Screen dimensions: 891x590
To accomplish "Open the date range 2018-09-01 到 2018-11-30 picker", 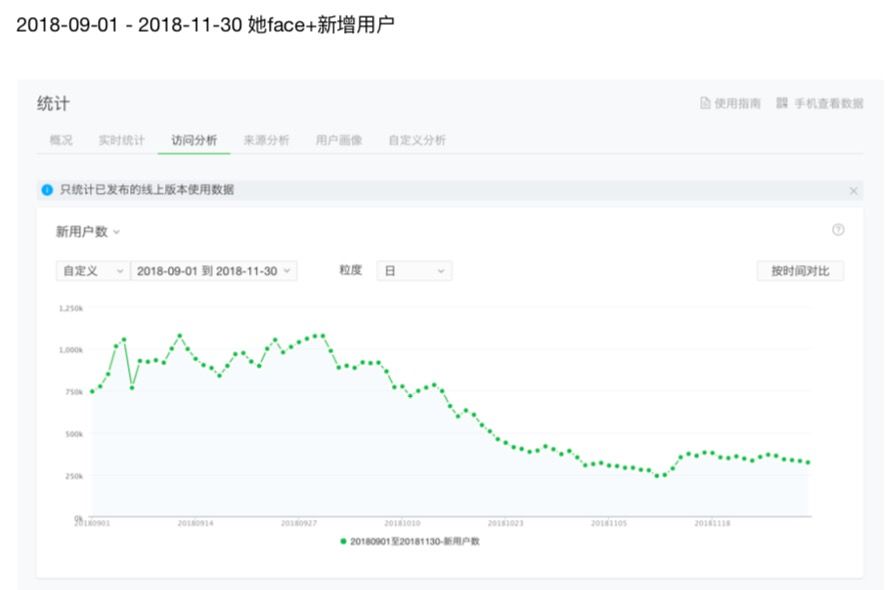I will pyautogui.click(x=214, y=271).
